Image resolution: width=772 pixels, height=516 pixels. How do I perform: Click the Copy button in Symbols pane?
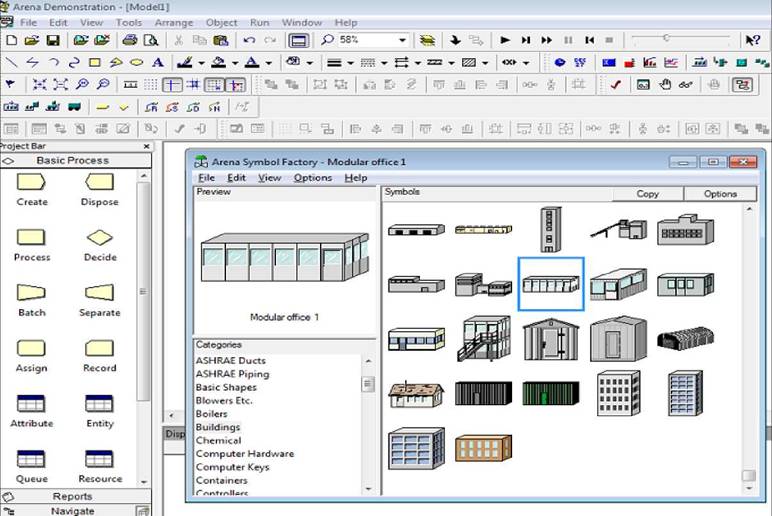pyautogui.click(x=647, y=194)
